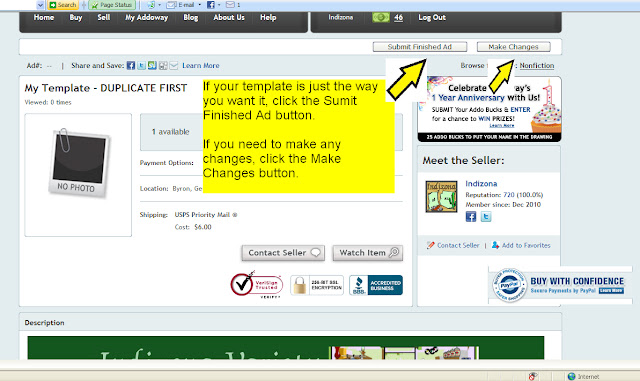Click the 1 Year Anniversary banner
The height and width of the screenshot is (381, 640).
[x=489, y=109]
